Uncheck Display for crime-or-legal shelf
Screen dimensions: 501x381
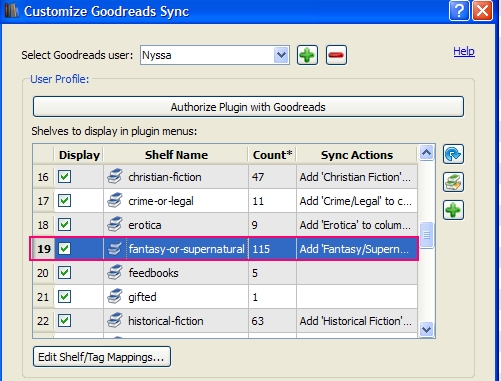coord(64,201)
